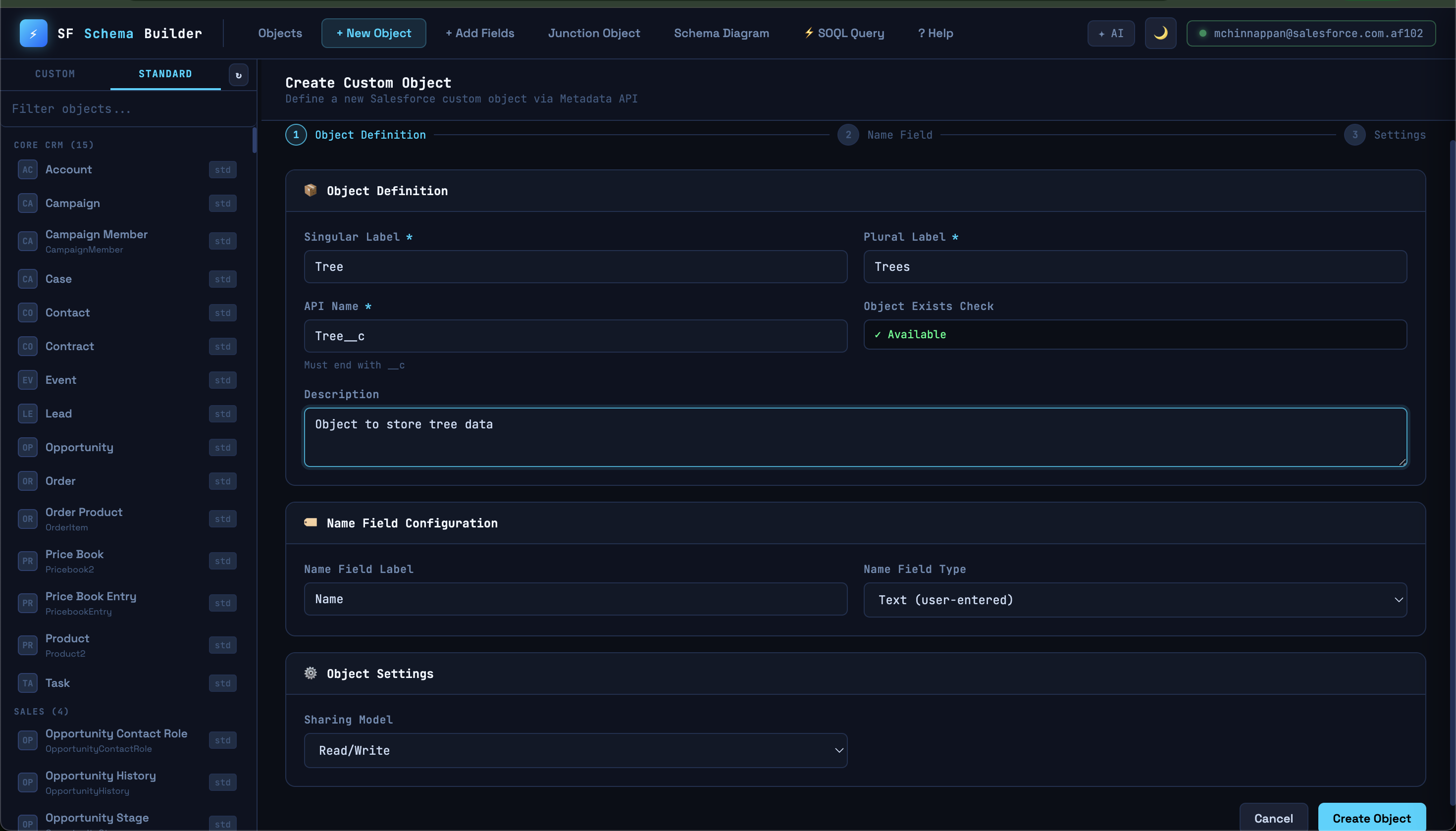Open the Objects nav item
This screenshot has height=831, width=1456.
(x=280, y=33)
